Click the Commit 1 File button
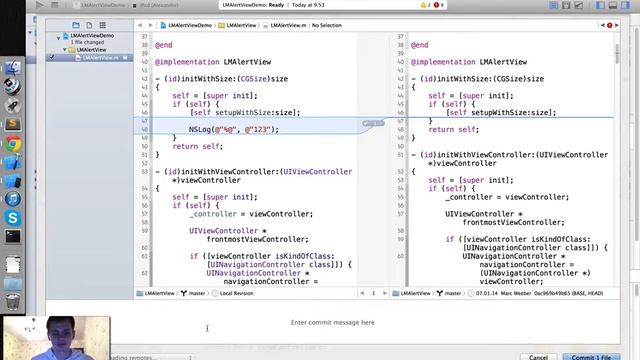Screen dimensions: 640x360 (x=591, y=357)
